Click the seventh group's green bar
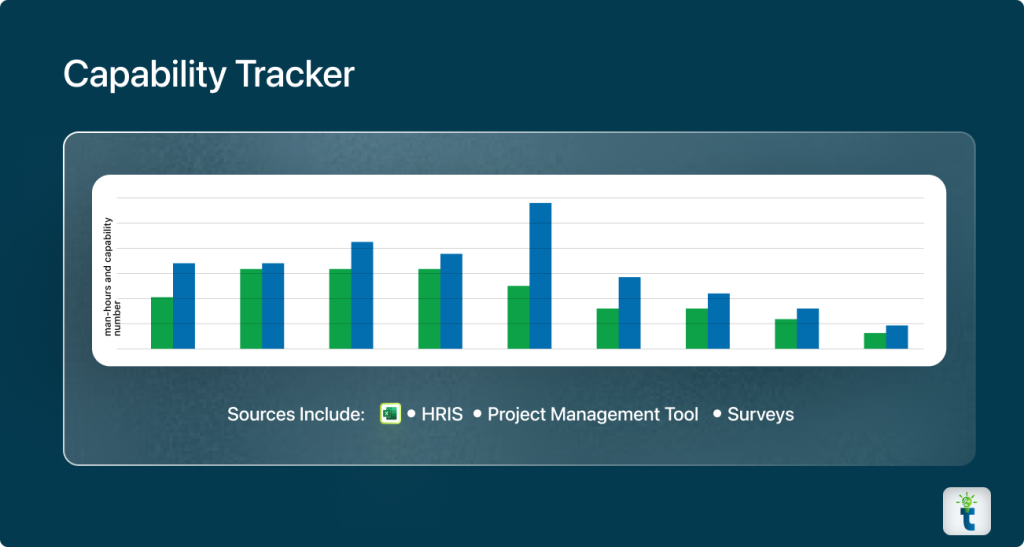This screenshot has height=547, width=1024. tap(697, 329)
